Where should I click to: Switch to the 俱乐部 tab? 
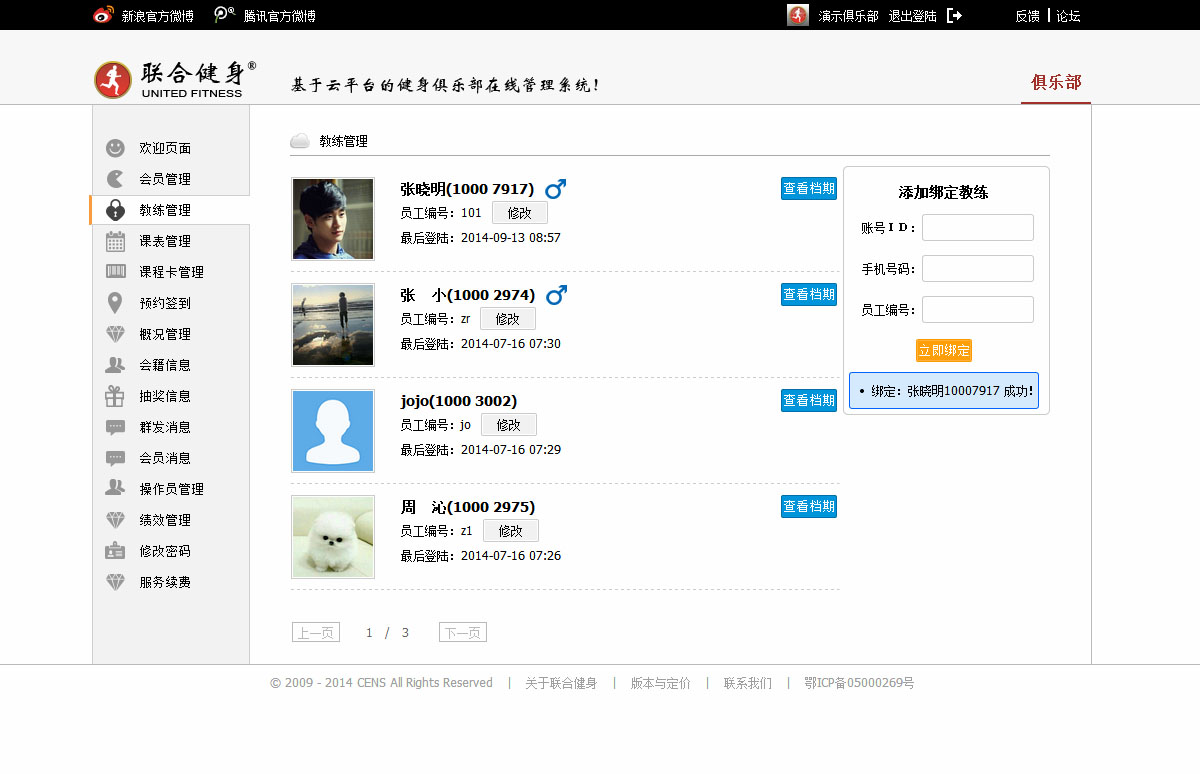[1056, 83]
